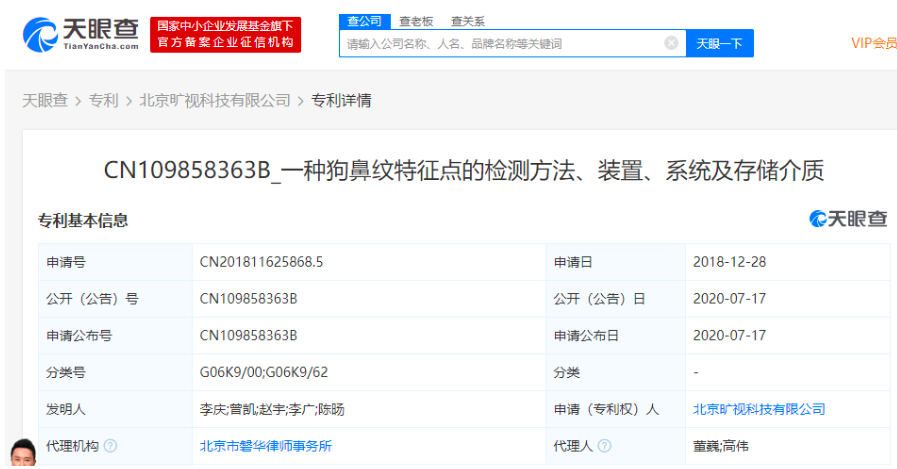Click the 申请（专利权）人 label cell
The image size is (897, 469).
616,409
